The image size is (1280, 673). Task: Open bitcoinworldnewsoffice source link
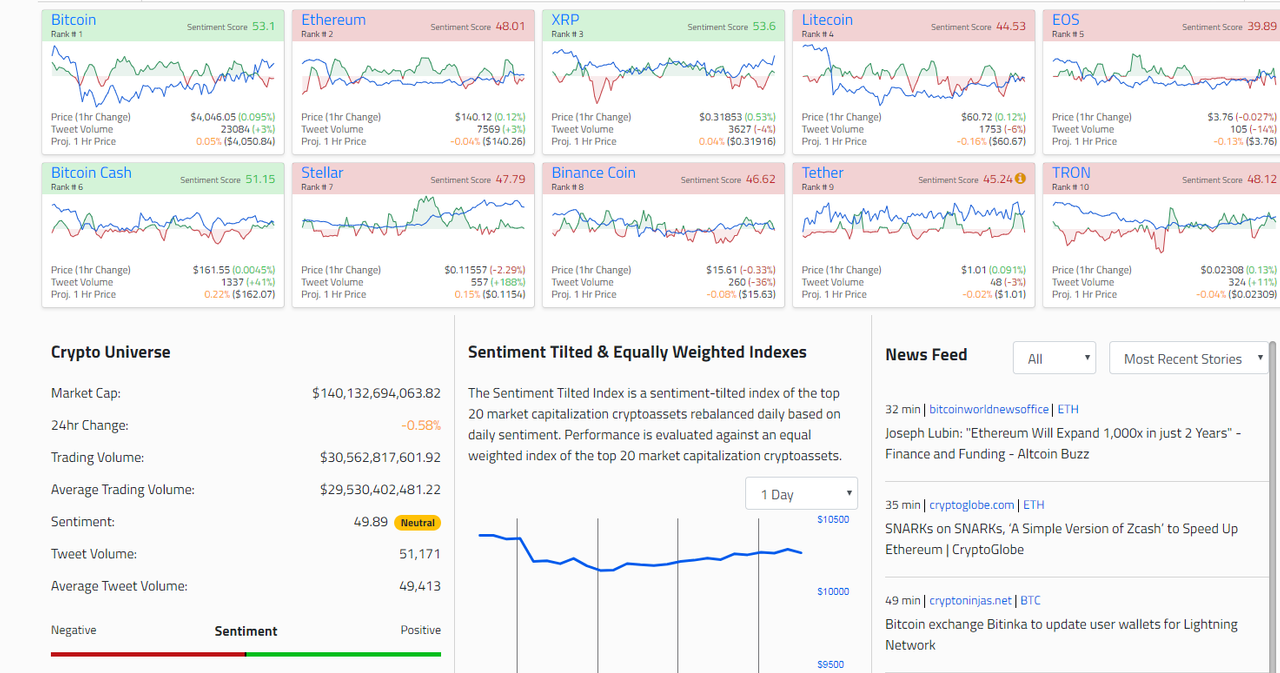pos(989,409)
